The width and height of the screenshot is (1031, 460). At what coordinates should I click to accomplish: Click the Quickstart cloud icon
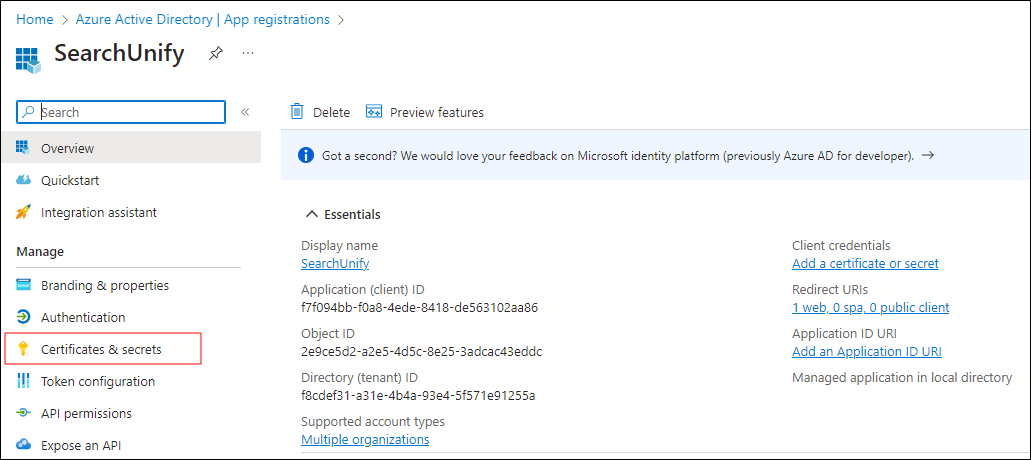pos(24,180)
